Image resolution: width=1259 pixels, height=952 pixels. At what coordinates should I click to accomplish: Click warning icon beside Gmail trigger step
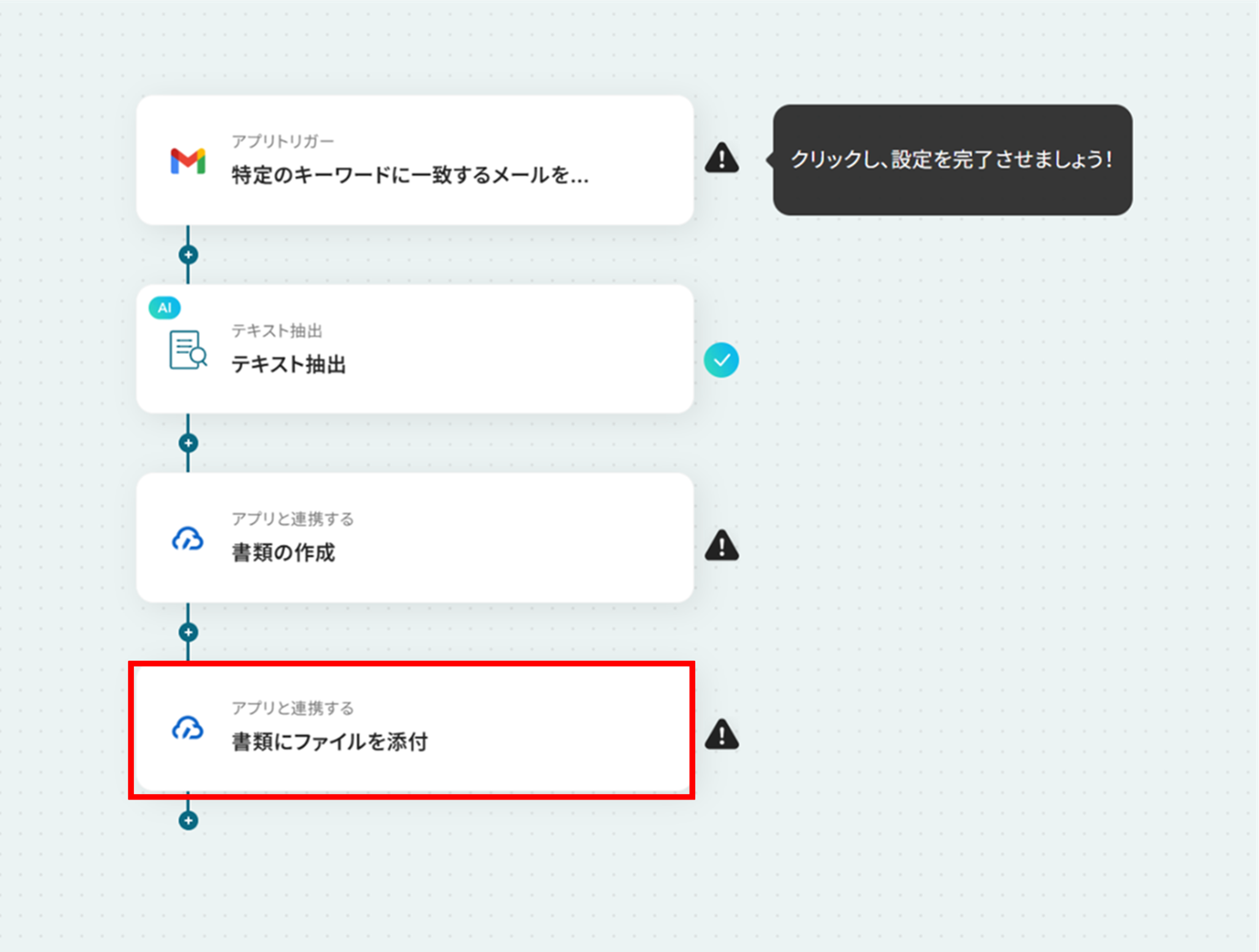[x=721, y=158]
